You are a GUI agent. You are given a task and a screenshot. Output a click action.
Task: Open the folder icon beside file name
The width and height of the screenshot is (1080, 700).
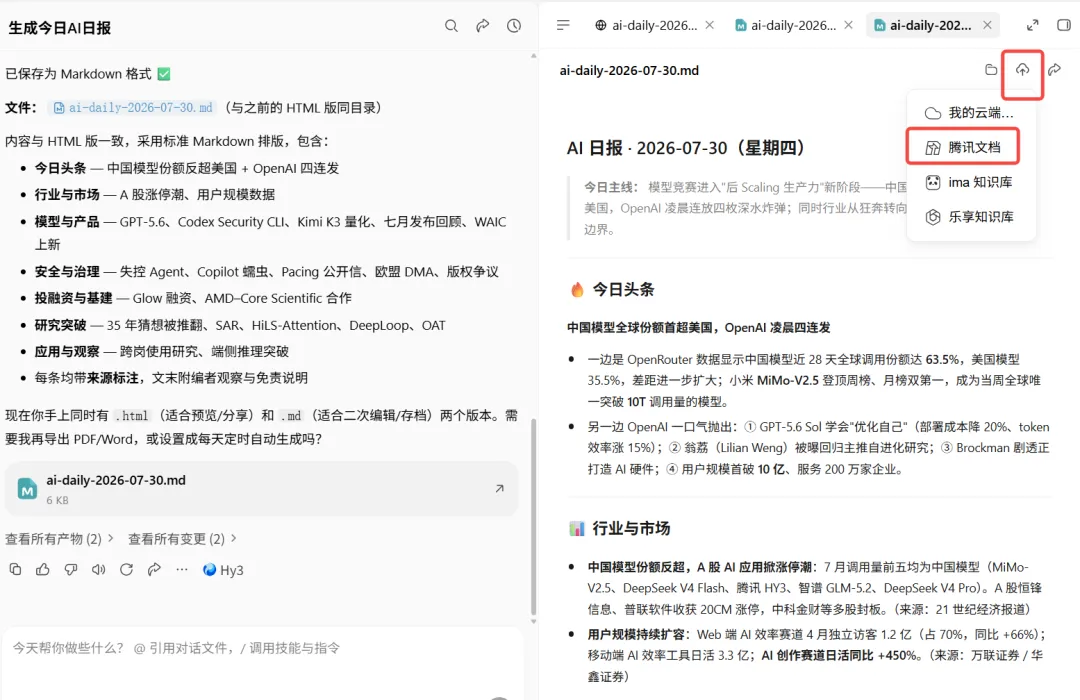991,70
